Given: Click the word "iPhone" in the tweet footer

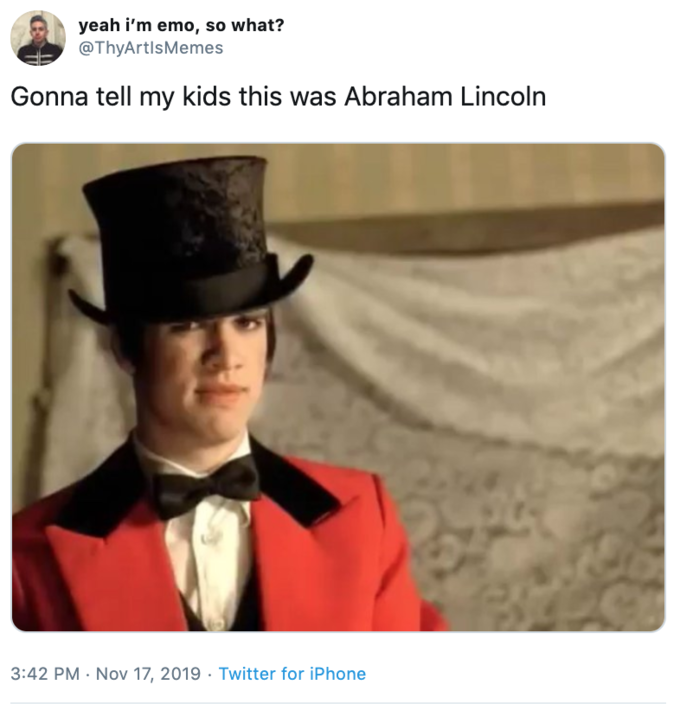Looking at the screenshot, I should (x=335, y=673).
